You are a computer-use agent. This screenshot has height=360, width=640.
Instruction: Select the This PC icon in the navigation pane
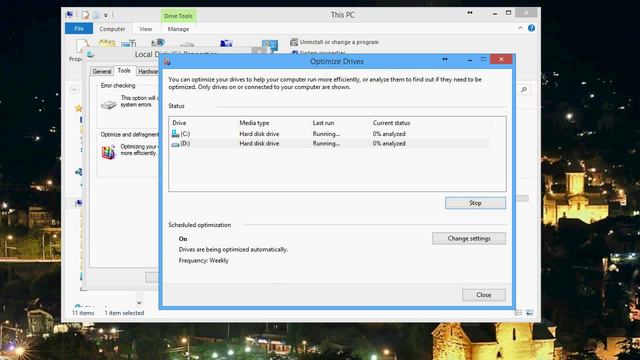(79, 203)
